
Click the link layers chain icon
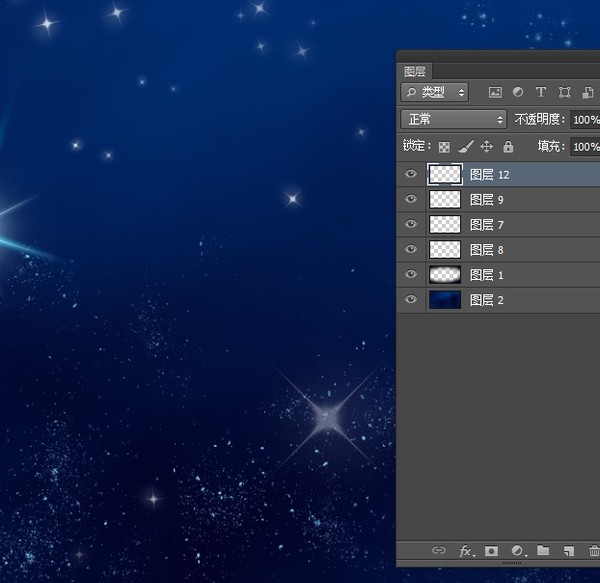pyautogui.click(x=439, y=550)
